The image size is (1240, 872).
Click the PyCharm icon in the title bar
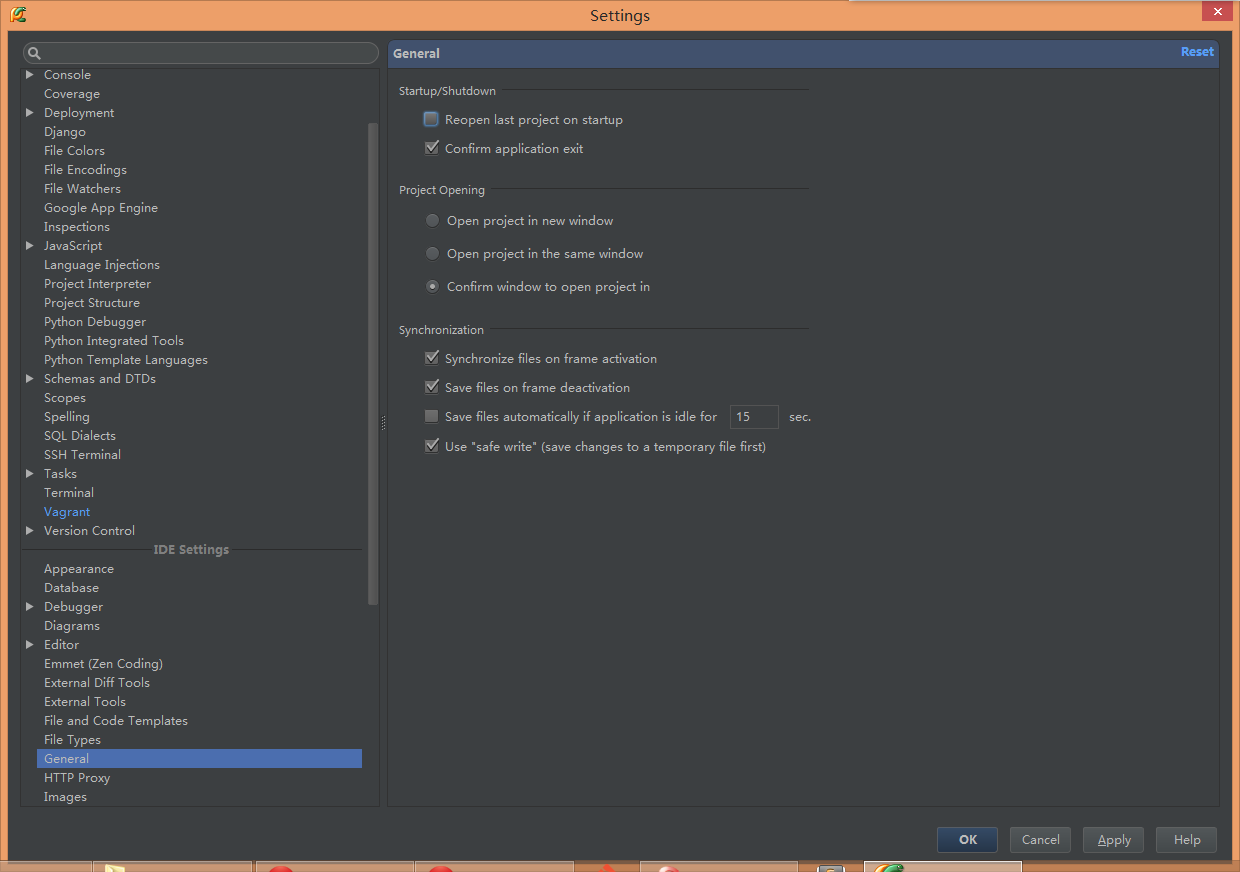18,15
